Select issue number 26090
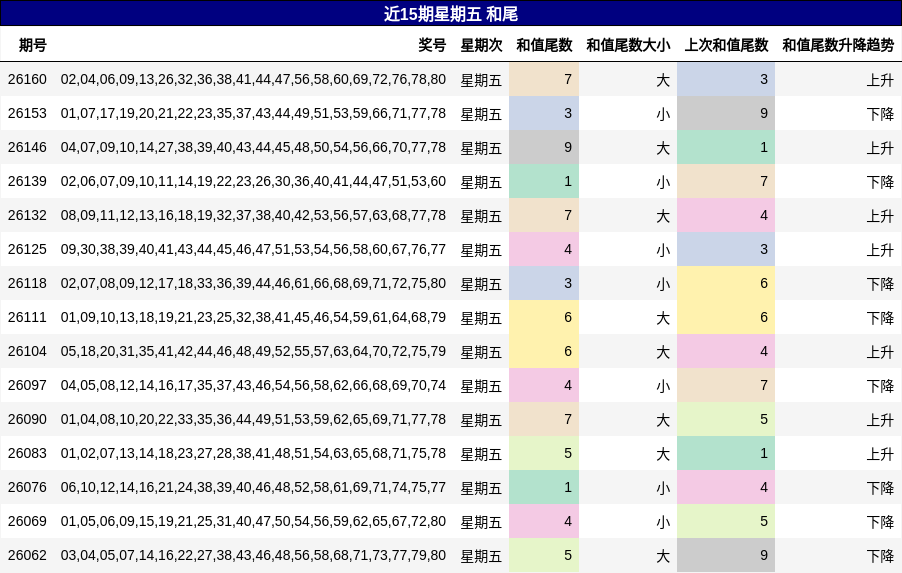 pyautogui.click(x=27, y=419)
